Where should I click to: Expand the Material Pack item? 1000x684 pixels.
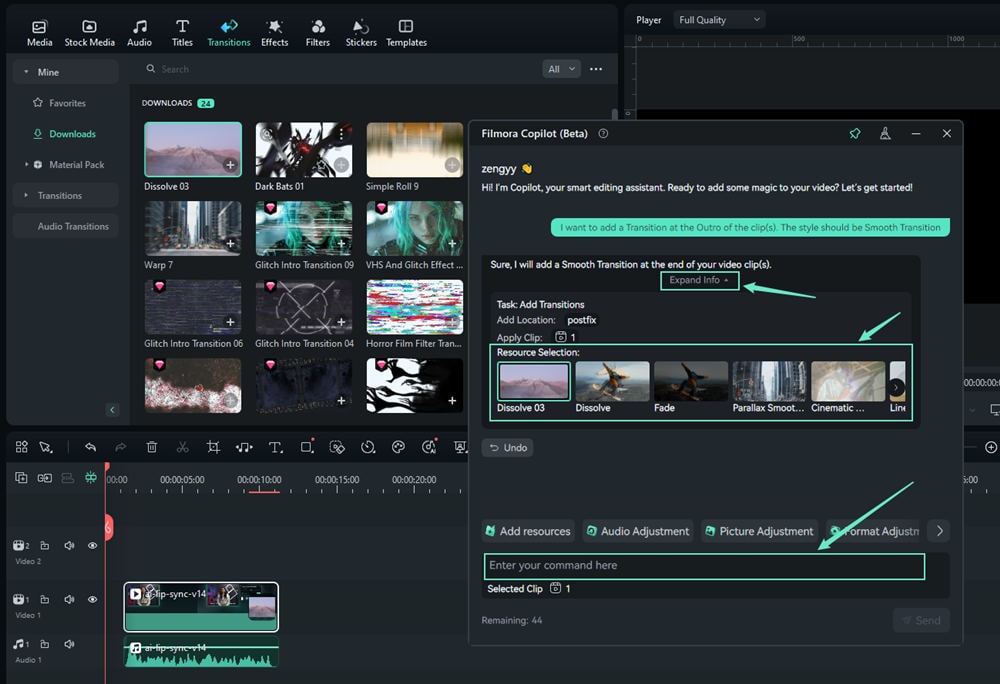point(26,164)
